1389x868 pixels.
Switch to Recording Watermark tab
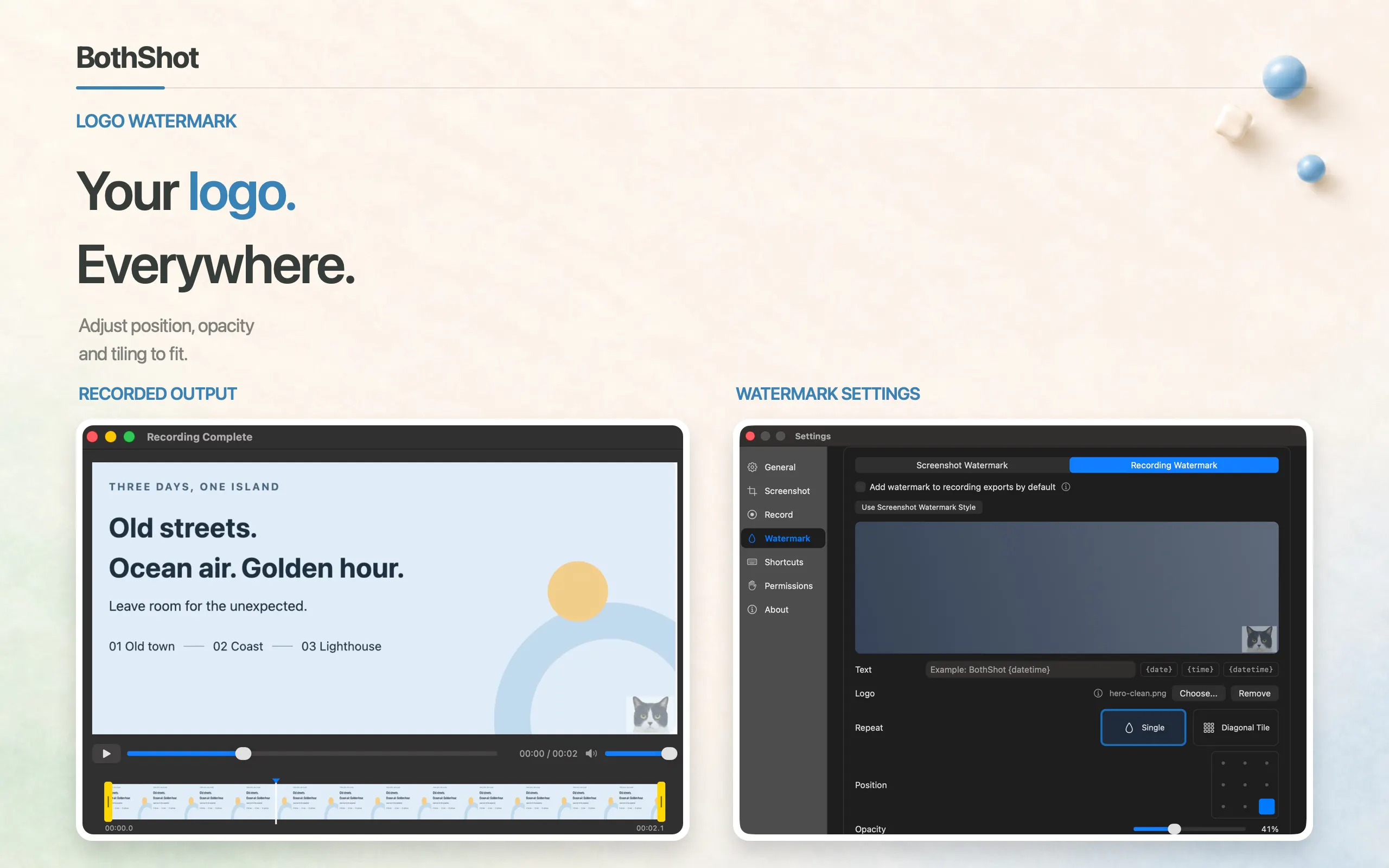tap(1174, 465)
